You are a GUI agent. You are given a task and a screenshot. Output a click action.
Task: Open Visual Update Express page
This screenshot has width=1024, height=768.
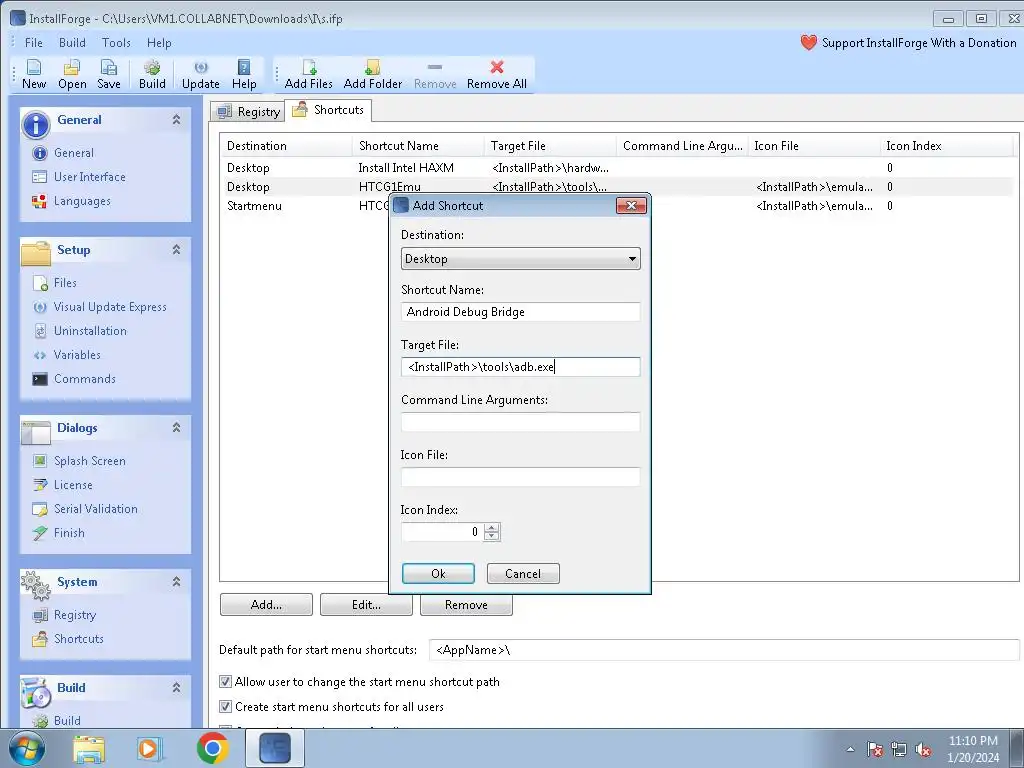tap(110, 307)
